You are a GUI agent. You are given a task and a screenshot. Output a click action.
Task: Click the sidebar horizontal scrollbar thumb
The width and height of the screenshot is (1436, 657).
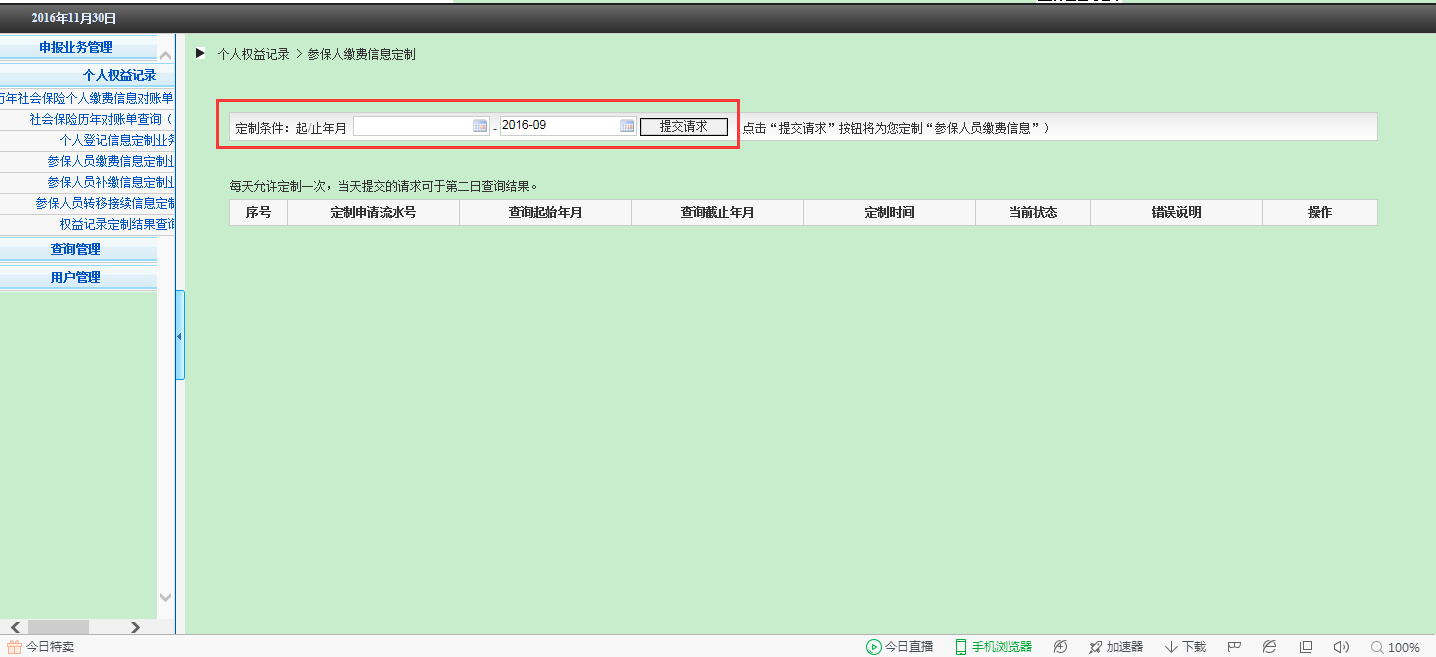(57, 627)
